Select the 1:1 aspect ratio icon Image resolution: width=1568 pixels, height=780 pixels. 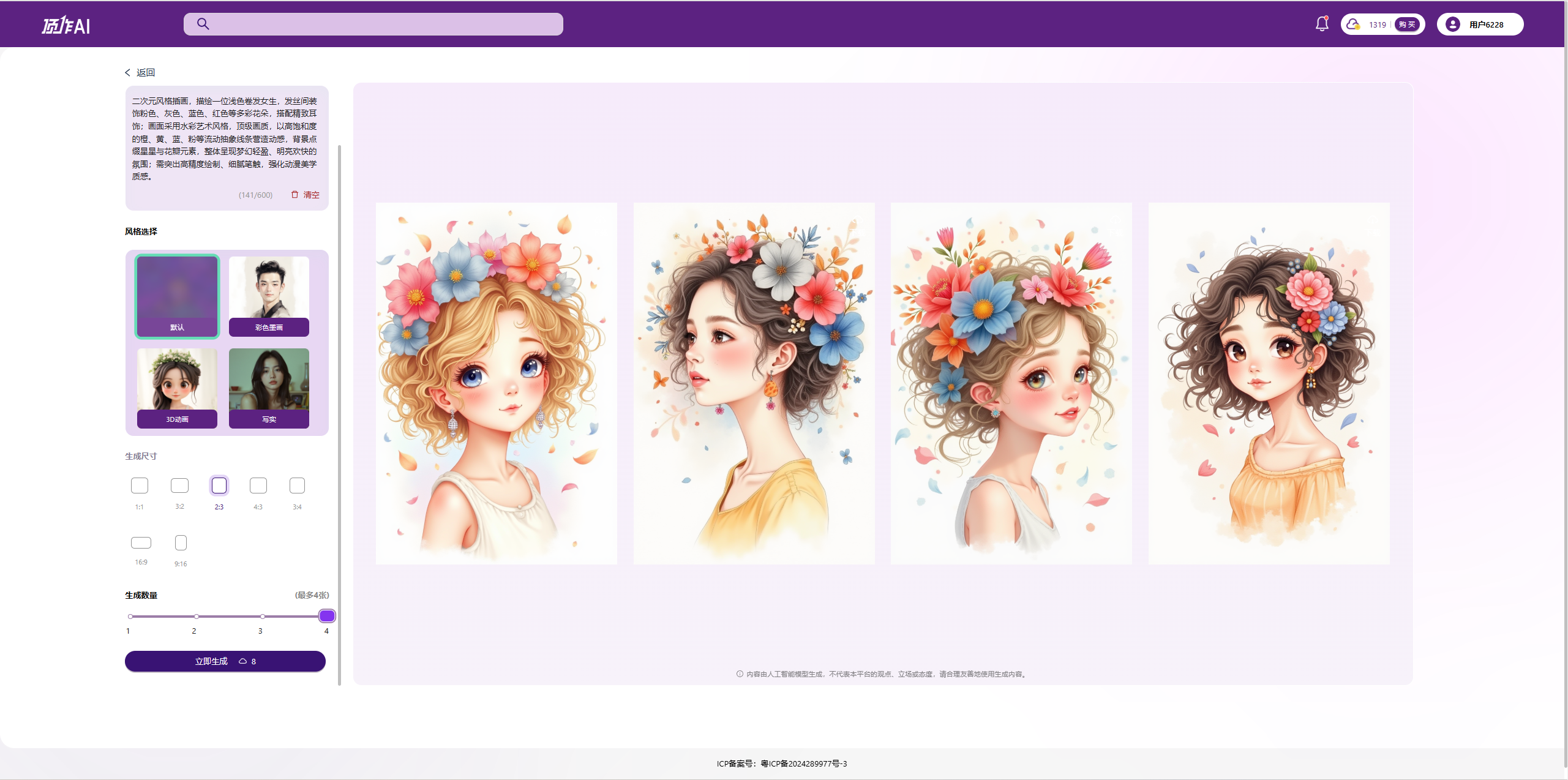click(140, 486)
